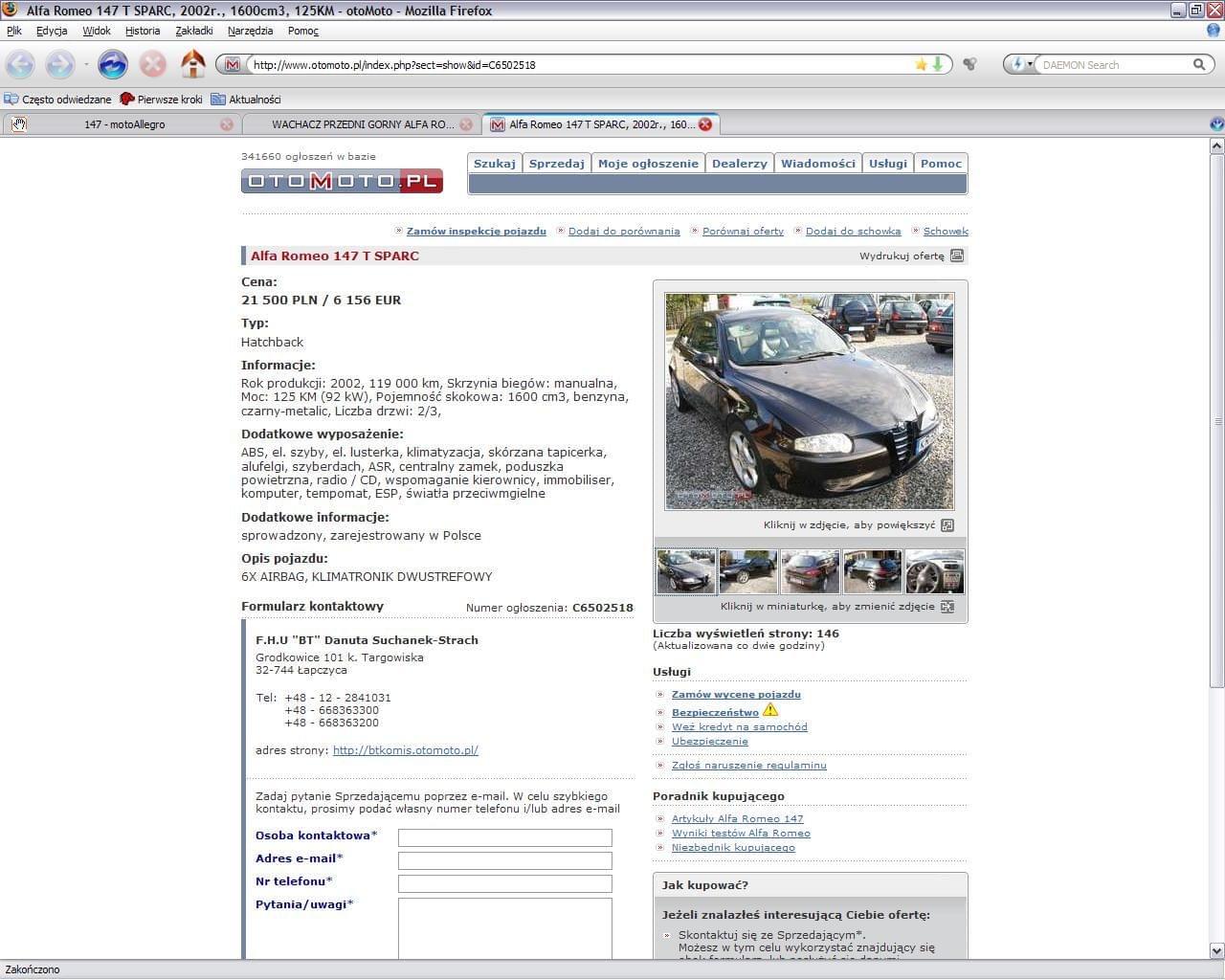Click the Osoba kontaktowa input field
1225x980 pixels.
(x=505, y=837)
